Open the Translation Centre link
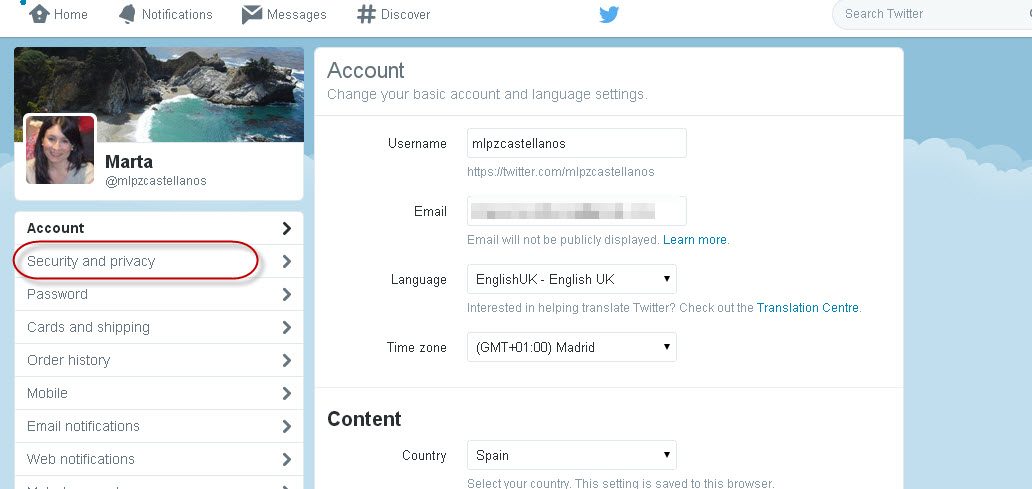The height and width of the screenshot is (489, 1032). point(808,307)
